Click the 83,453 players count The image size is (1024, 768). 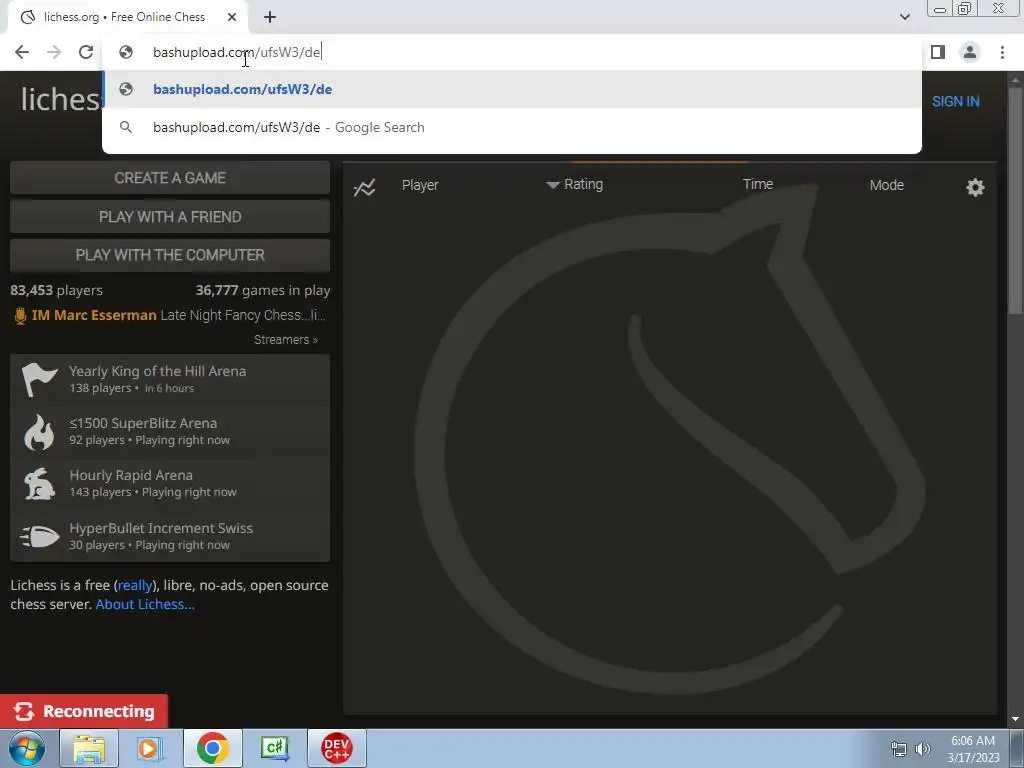[56, 290]
